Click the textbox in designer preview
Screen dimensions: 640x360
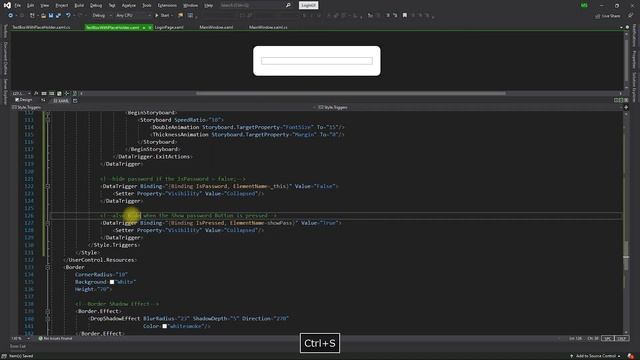click(317, 61)
